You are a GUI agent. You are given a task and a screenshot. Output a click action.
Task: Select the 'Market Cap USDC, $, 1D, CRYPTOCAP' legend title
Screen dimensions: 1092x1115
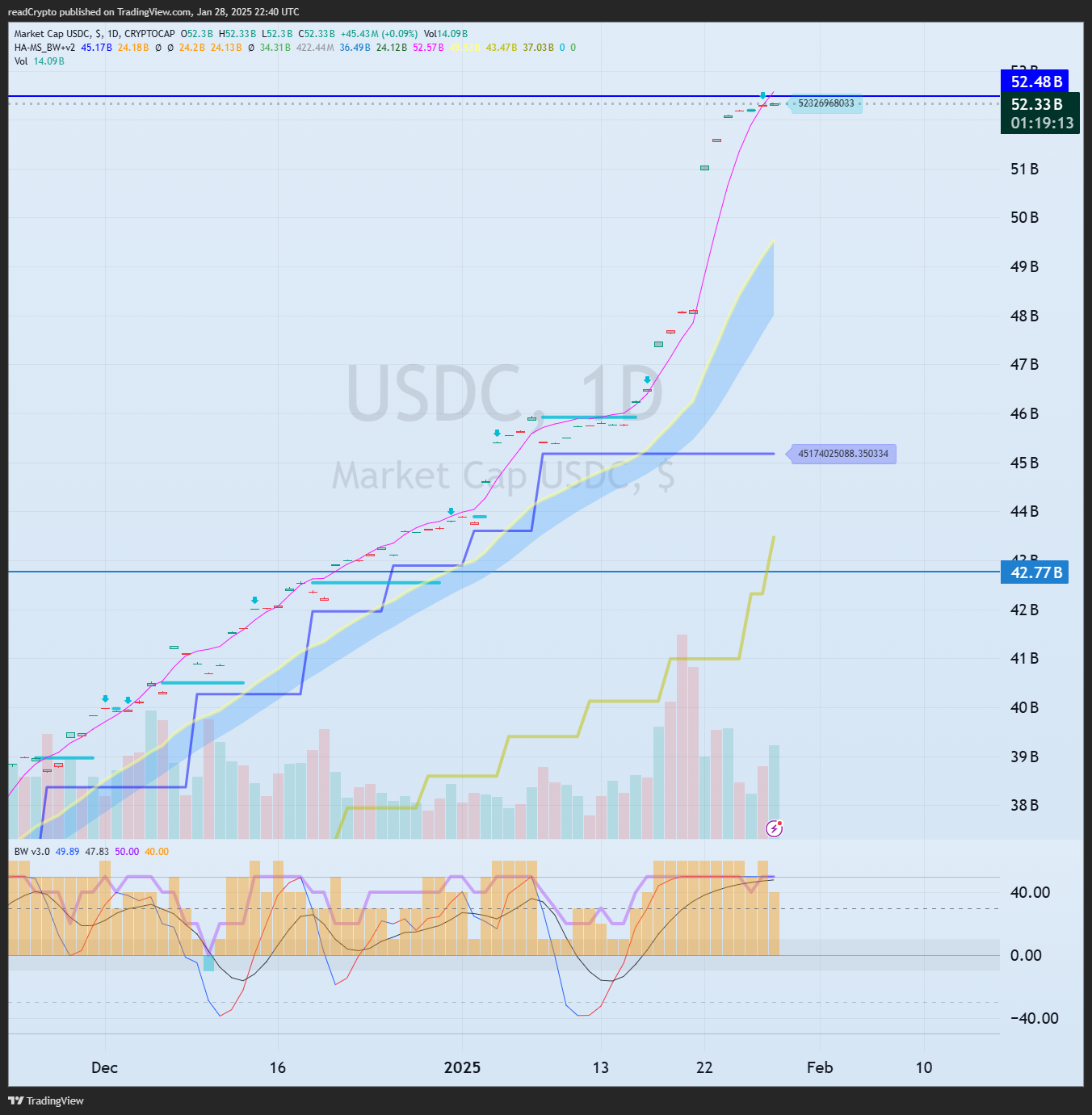pyautogui.click(x=94, y=34)
